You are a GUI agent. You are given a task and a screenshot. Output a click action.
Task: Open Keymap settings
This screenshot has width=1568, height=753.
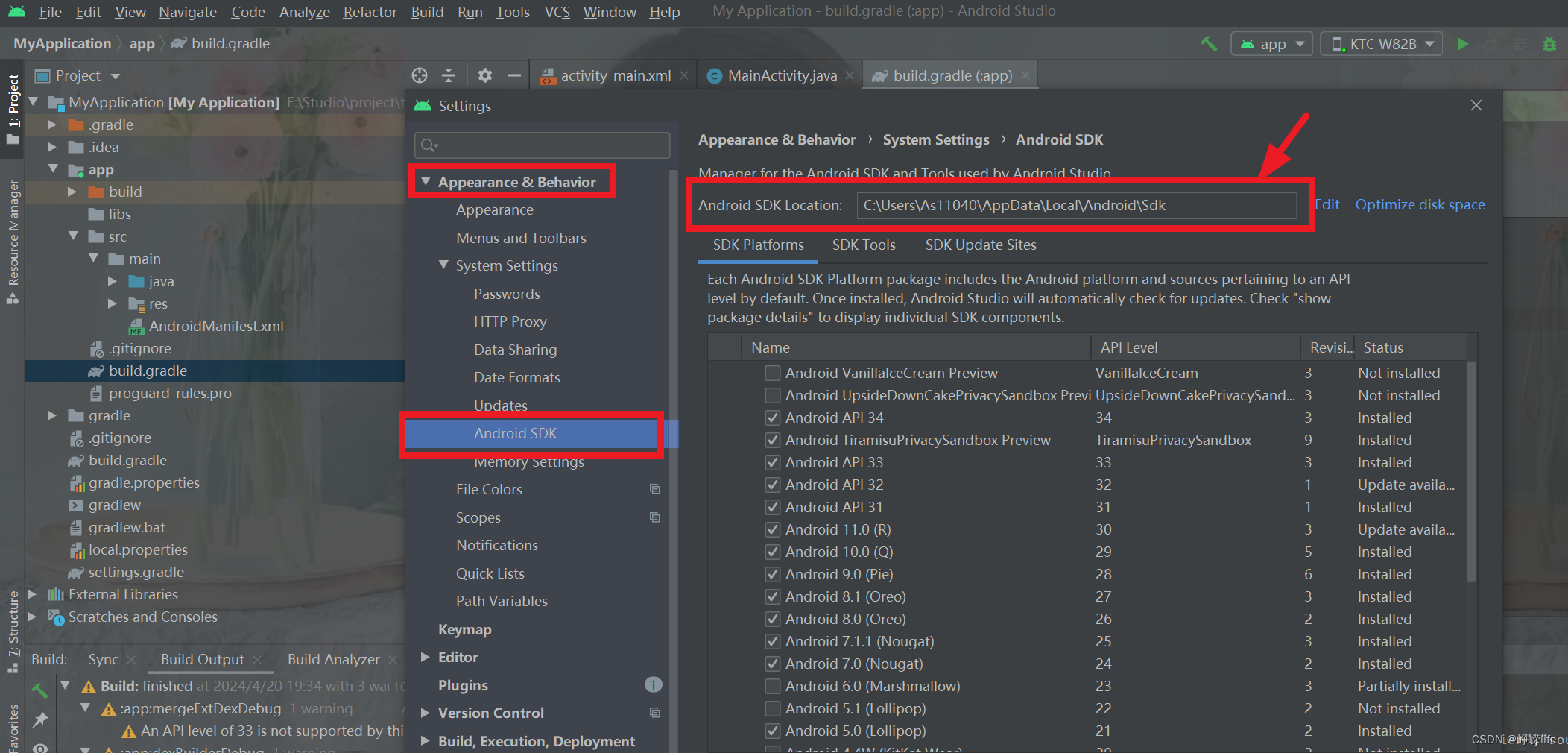click(464, 629)
